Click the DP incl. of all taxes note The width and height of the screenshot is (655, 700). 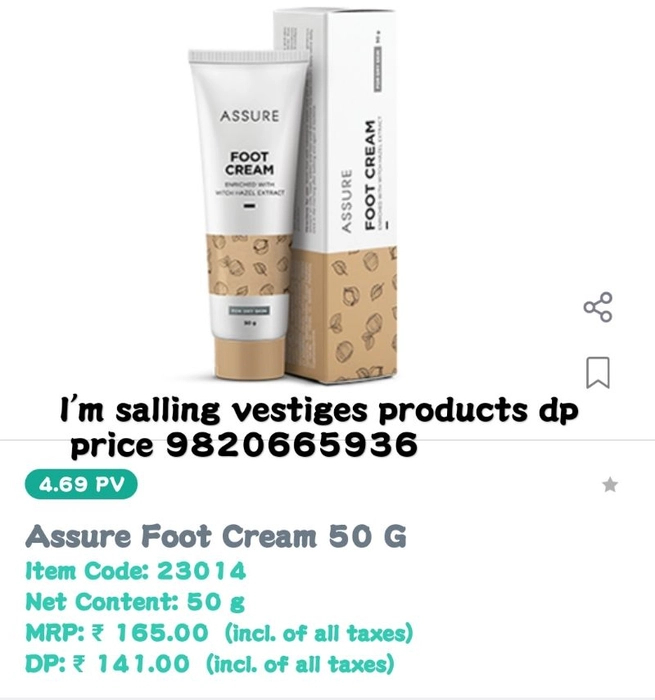click(x=300, y=664)
